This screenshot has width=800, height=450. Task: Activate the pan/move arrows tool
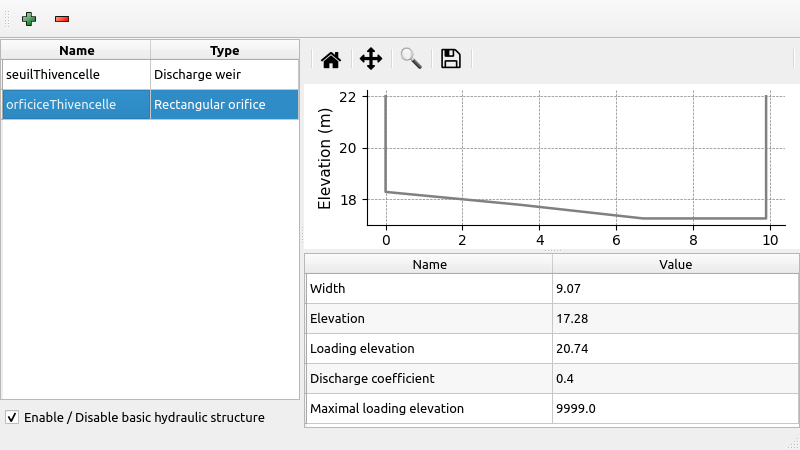coord(371,59)
